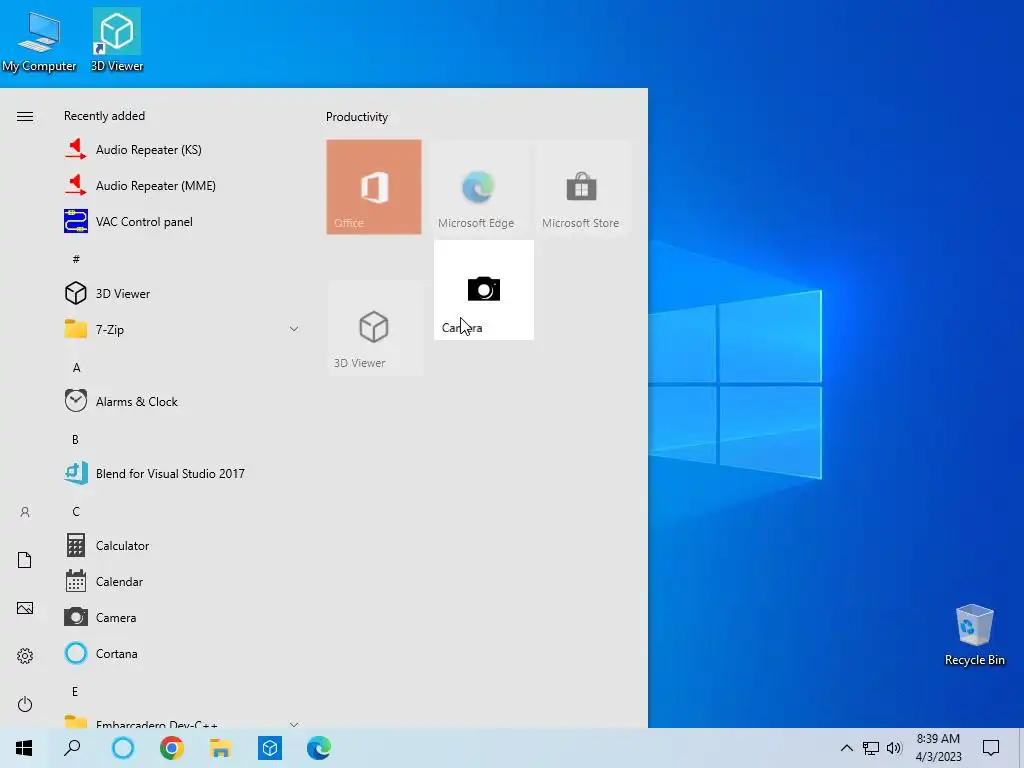Open File Explorer from the taskbar

[221, 748]
